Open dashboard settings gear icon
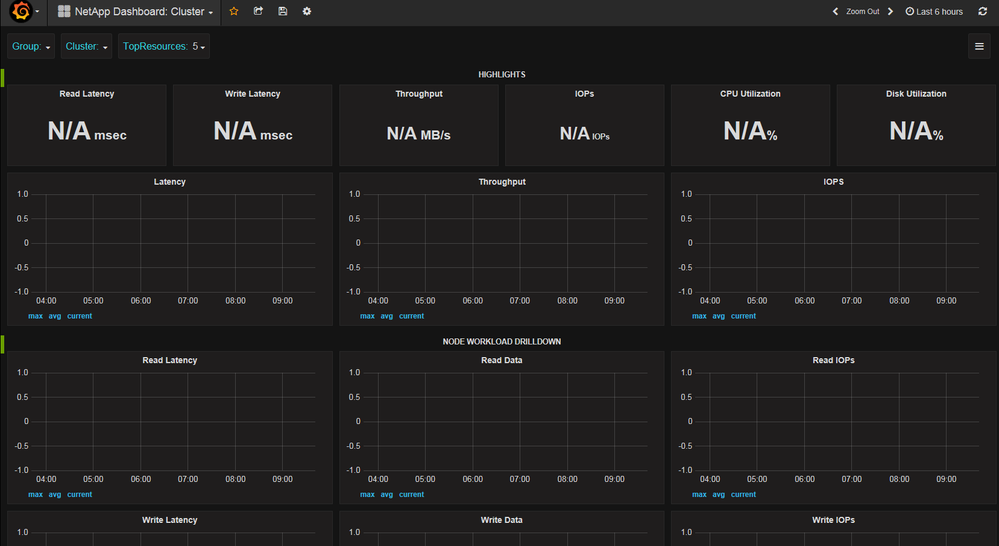This screenshot has width=999, height=546. pos(307,12)
